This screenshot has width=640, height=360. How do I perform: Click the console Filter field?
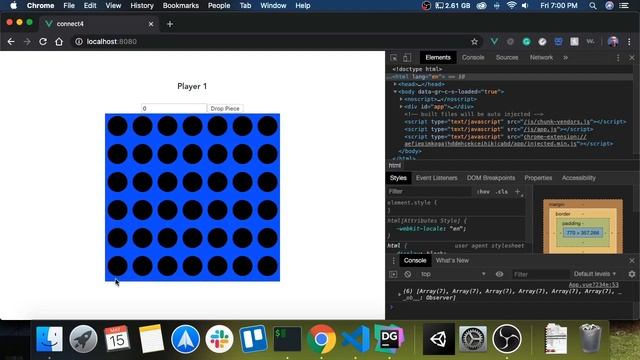tap(540, 274)
